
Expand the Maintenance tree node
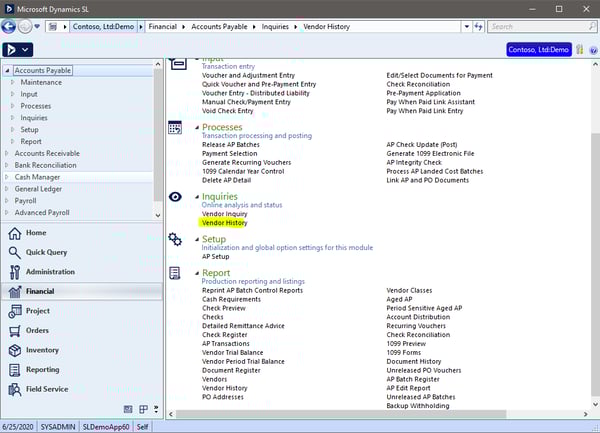click(13, 82)
